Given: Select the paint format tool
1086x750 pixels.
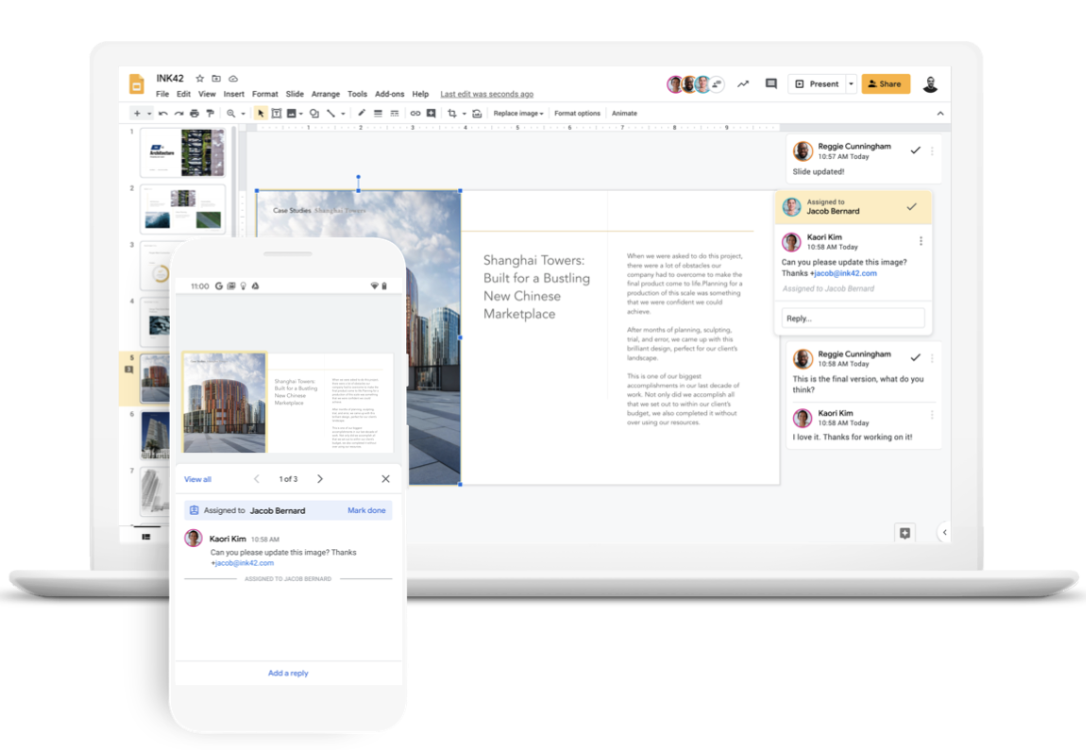Looking at the screenshot, I should pos(210,114).
